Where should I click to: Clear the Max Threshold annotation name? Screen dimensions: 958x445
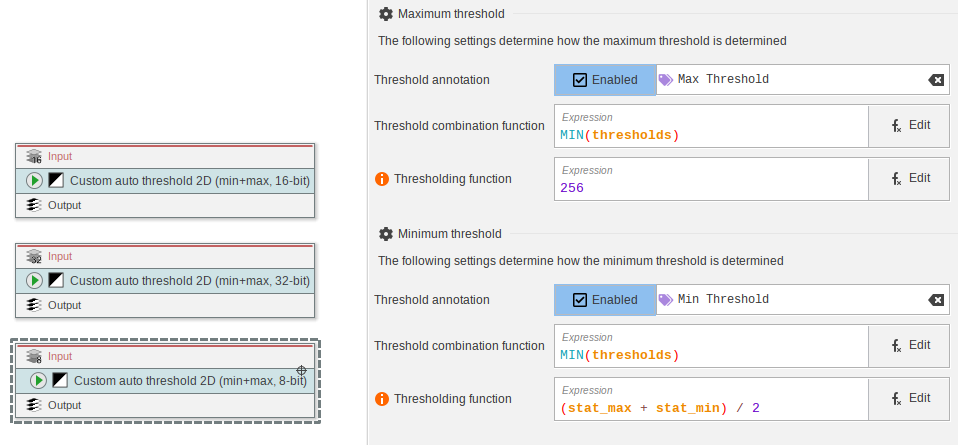pyautogui.click(x=935, y=80)
